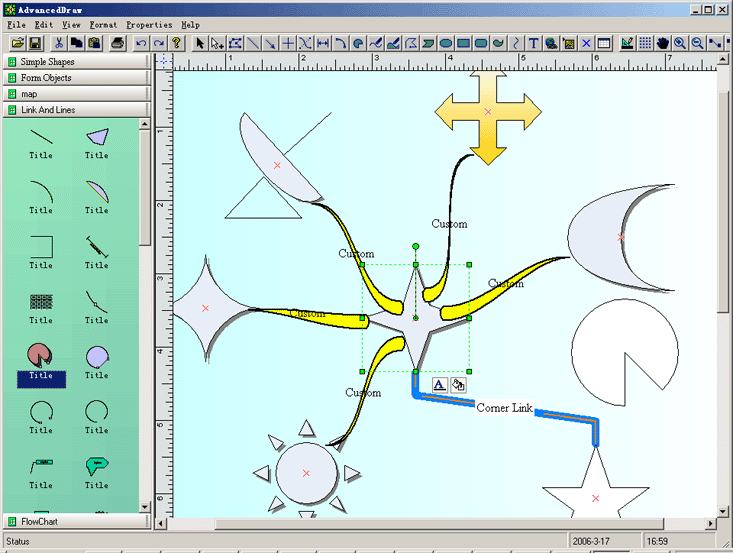Viewport: 733px width, 553px height.
Task: Select the pie shape thumbnail in palette
Action: pos(41,356)
